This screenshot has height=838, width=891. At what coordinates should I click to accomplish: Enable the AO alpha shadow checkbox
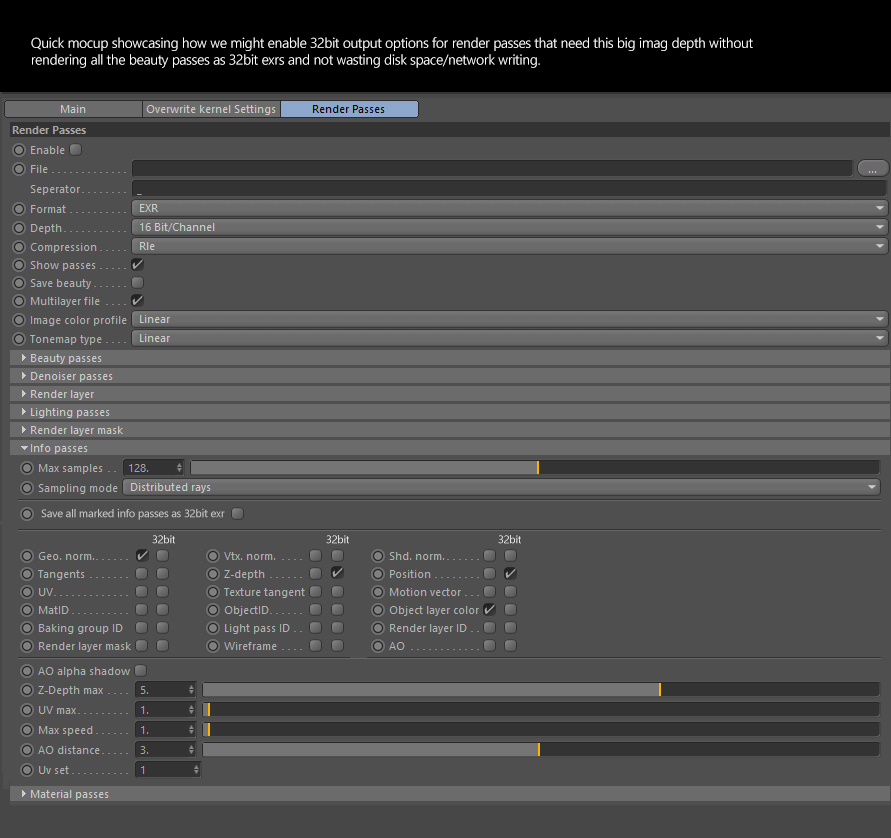141,671
